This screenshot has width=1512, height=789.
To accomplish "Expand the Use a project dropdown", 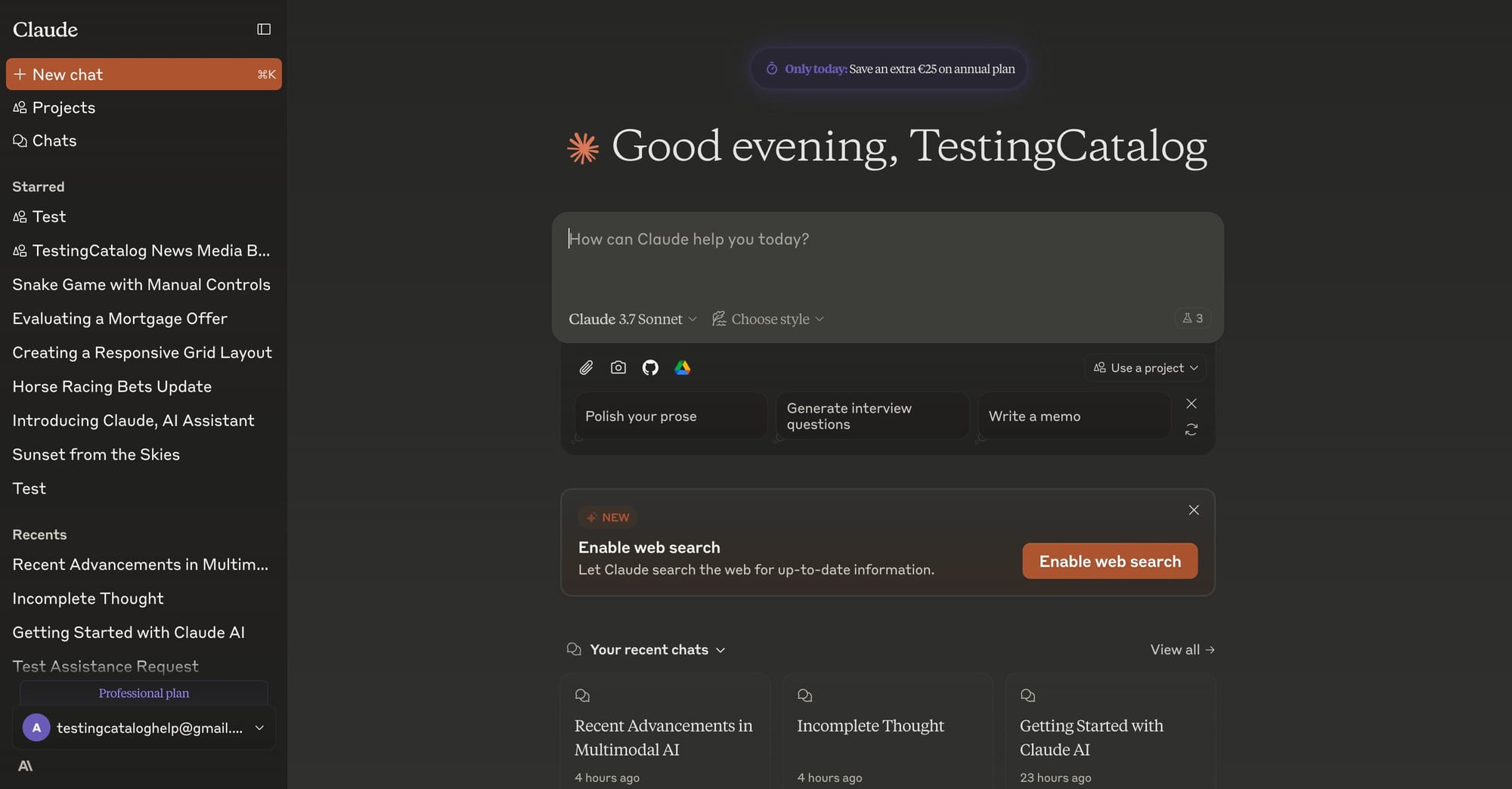I will tap(1145, 368).
